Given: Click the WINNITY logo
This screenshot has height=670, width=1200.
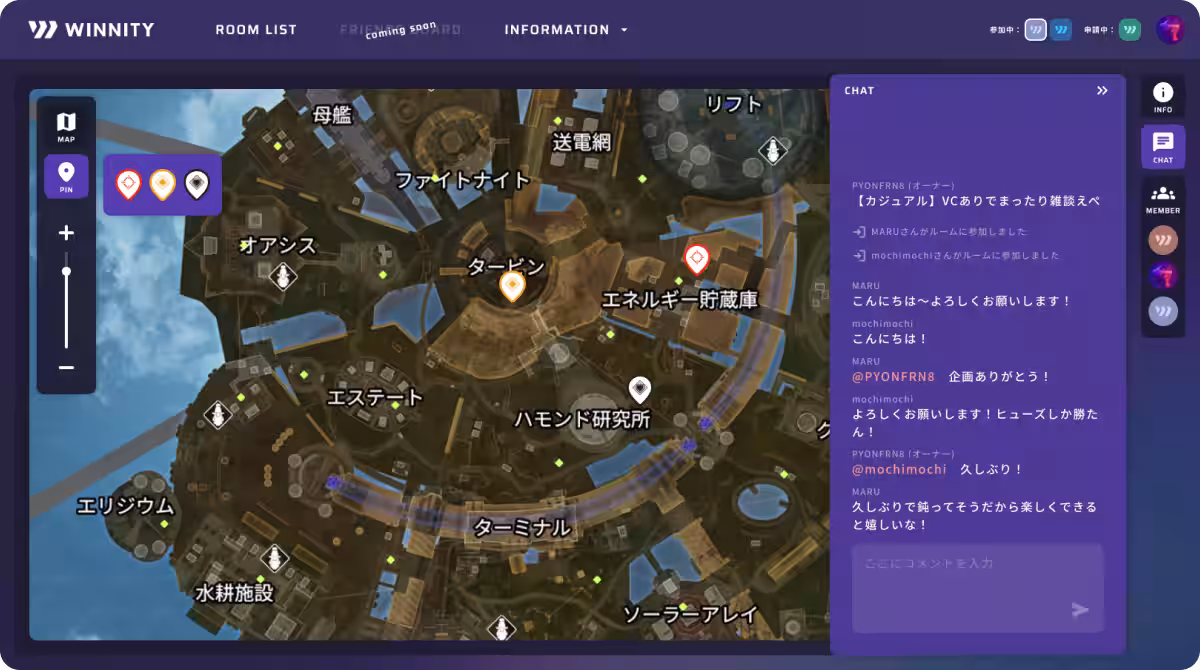Looking at the screenshot, I should tap(92, 29).
